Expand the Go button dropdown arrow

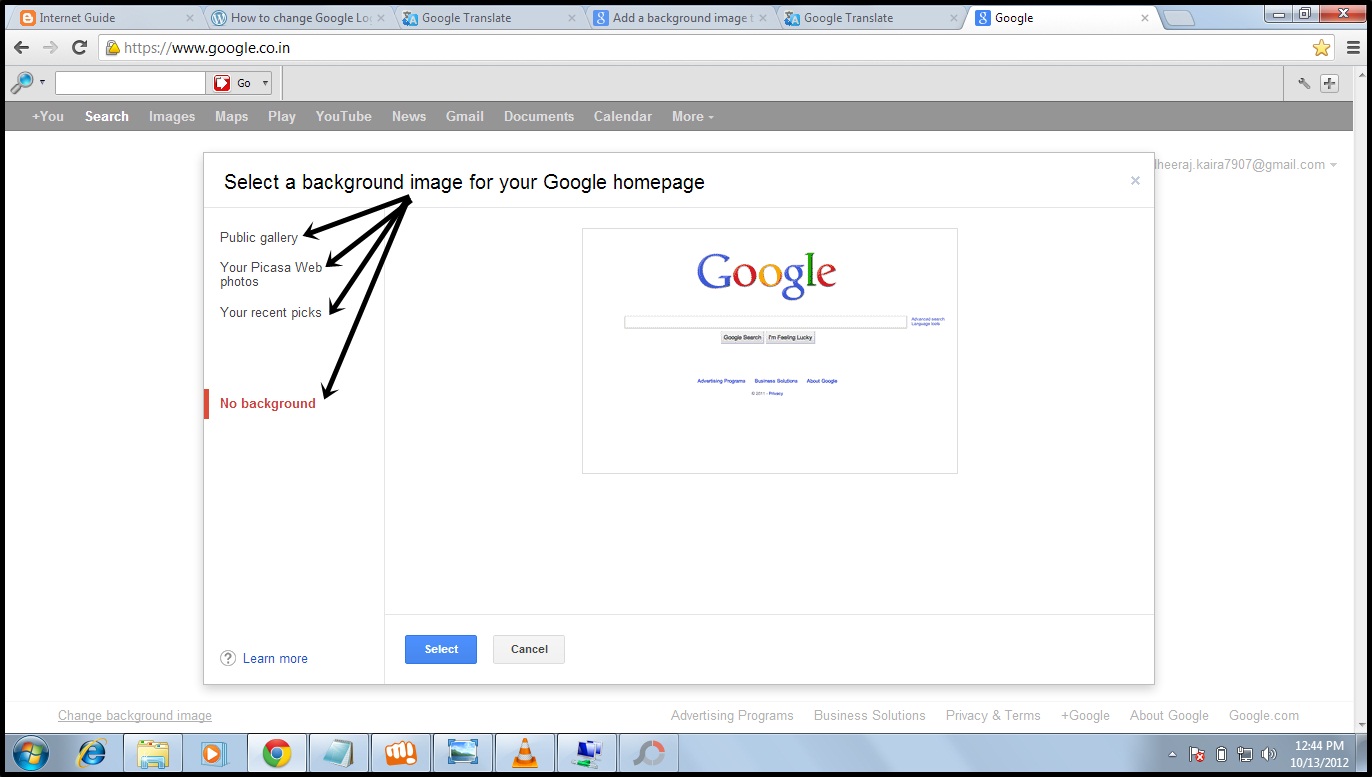click(x=264, y=82)
